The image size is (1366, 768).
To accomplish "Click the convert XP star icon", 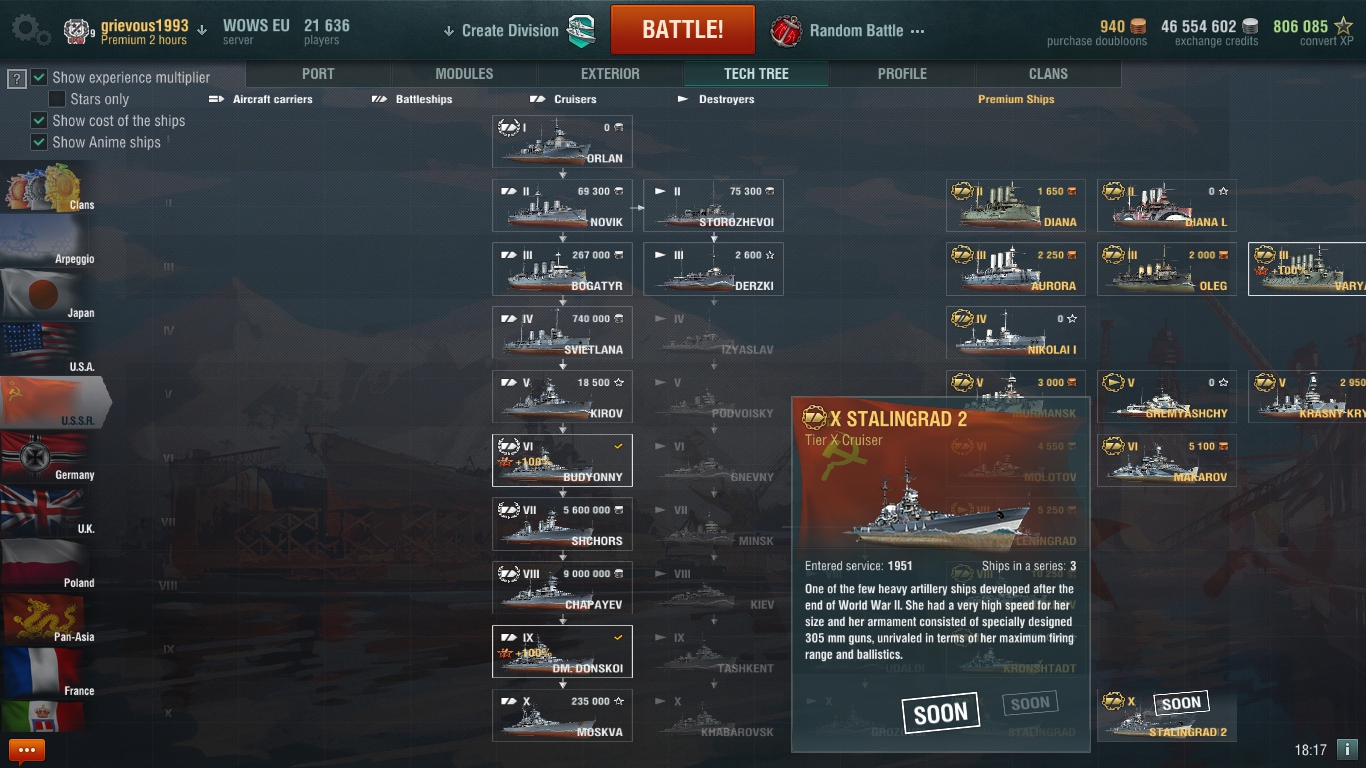I will click(1343, 27).
